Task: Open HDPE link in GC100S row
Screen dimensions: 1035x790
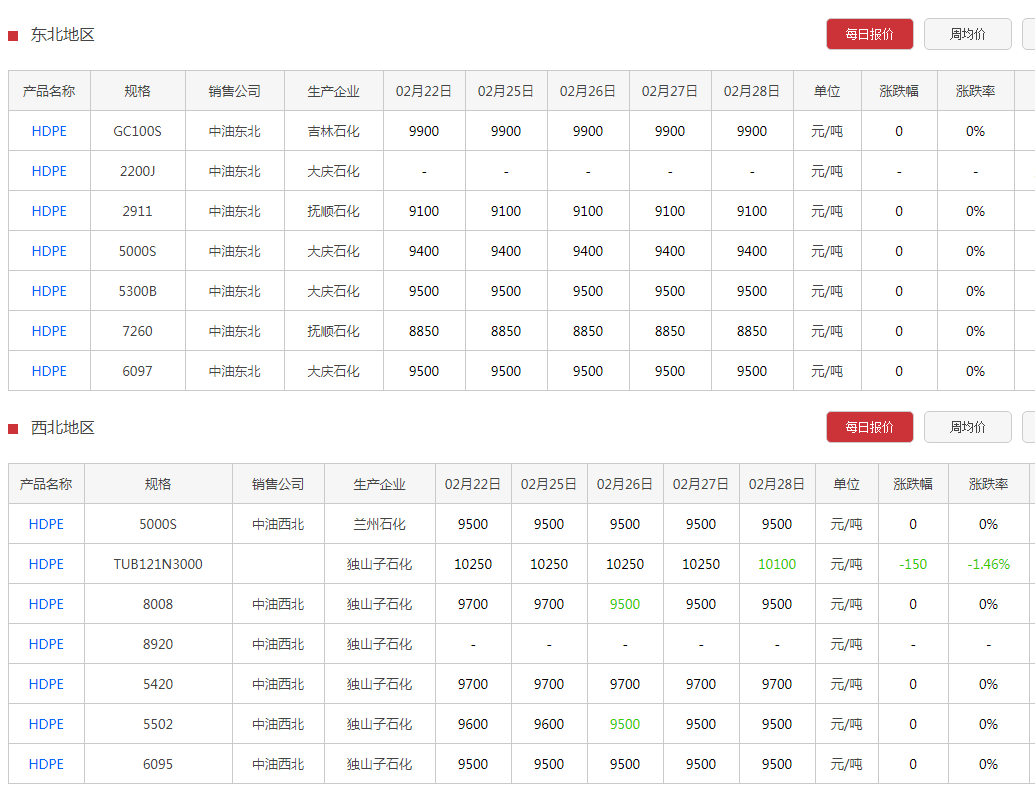Action: click(49, 131)
